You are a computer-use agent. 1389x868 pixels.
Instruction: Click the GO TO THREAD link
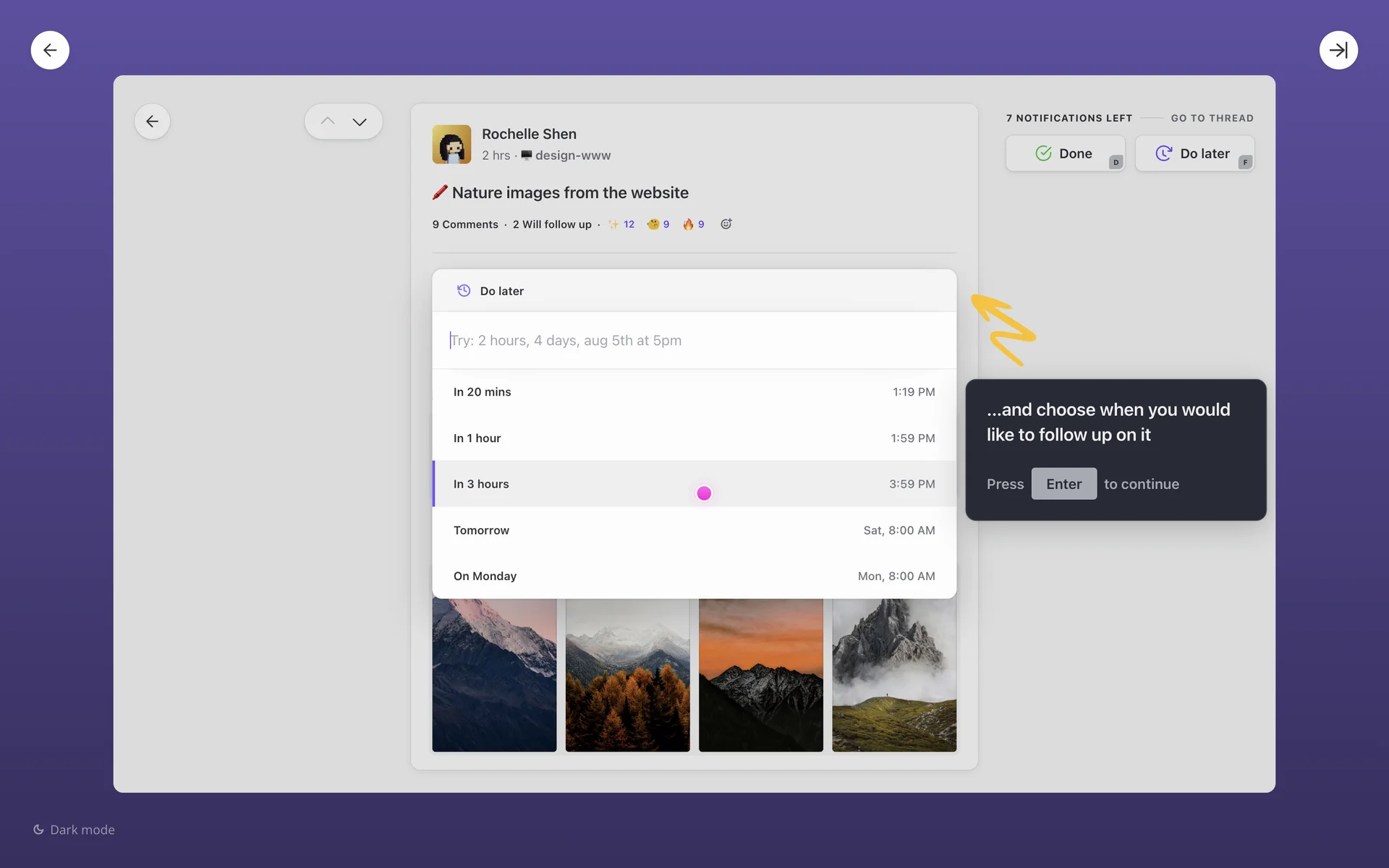pyautogui.click(x=1212, y=118)
